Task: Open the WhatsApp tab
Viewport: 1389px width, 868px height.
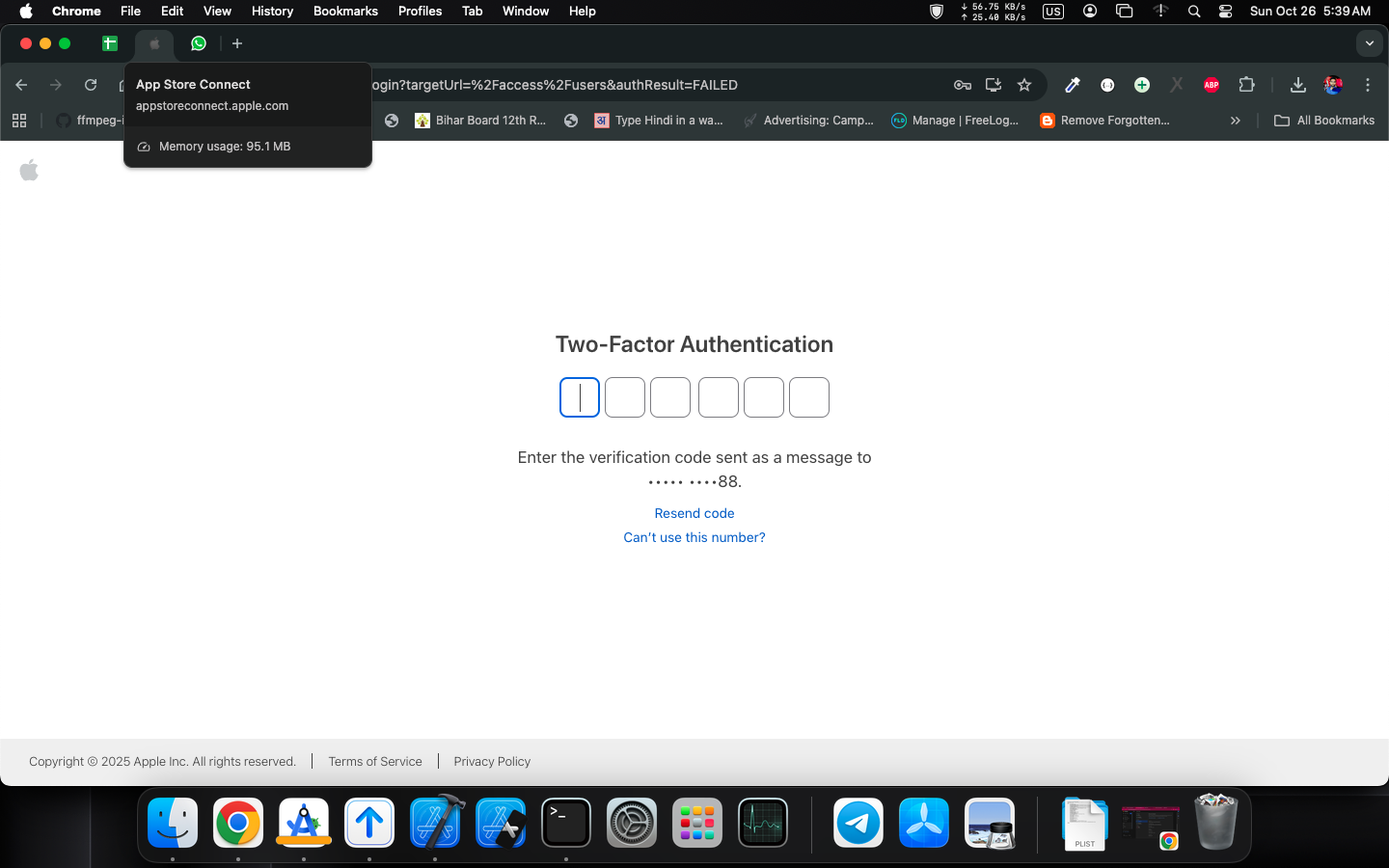Action: 199,43
